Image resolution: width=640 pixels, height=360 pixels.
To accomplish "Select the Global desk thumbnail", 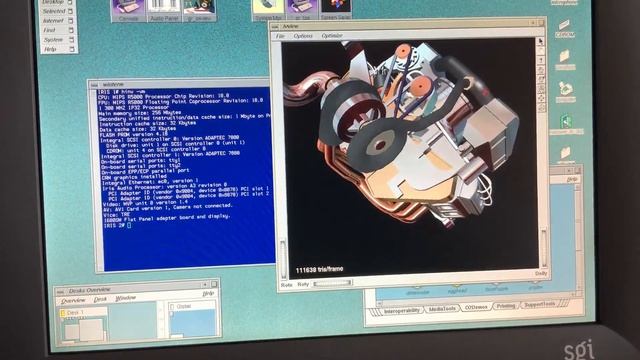I will (192, 320).
